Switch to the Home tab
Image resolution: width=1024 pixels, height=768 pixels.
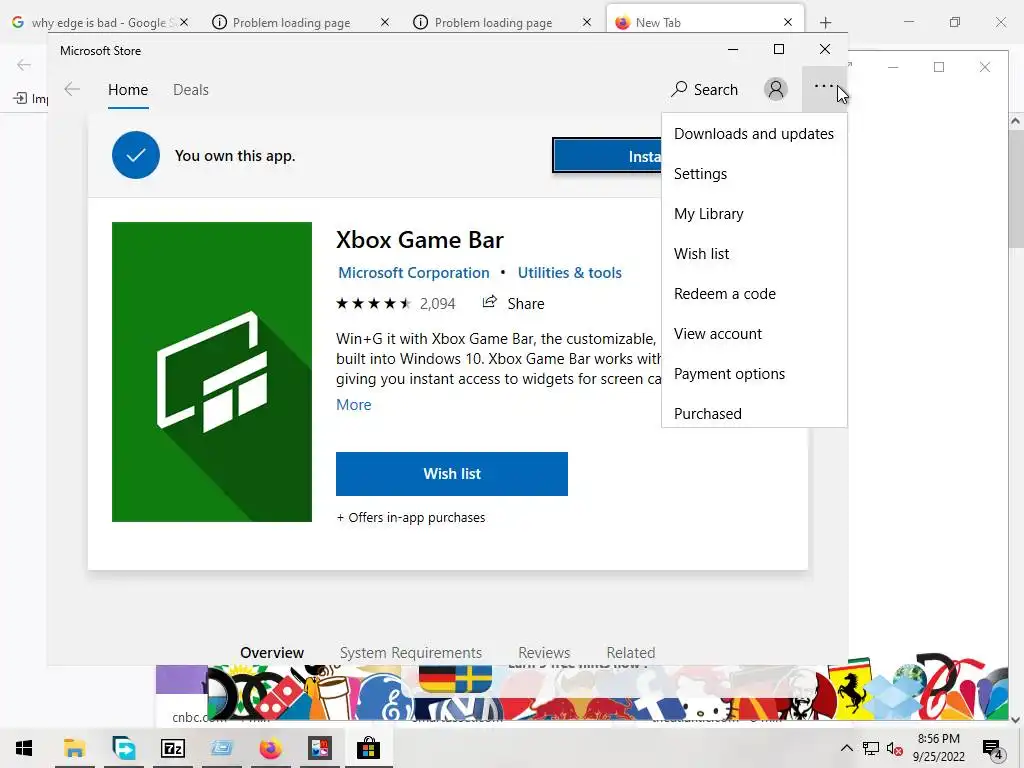click(128, 90)
